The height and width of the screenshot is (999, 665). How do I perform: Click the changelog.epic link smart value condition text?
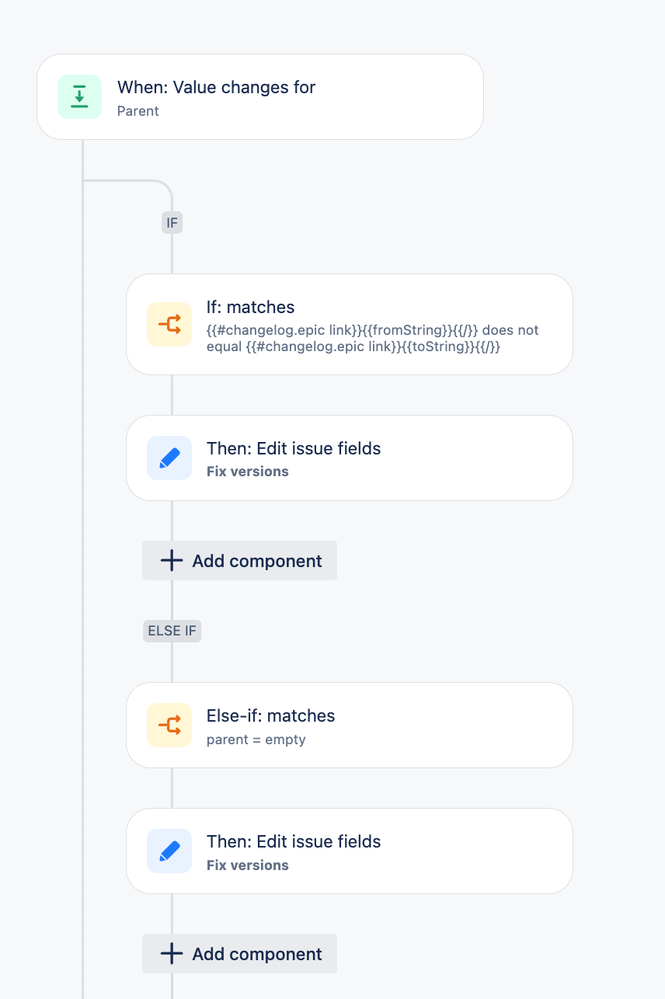coord(373,338)
